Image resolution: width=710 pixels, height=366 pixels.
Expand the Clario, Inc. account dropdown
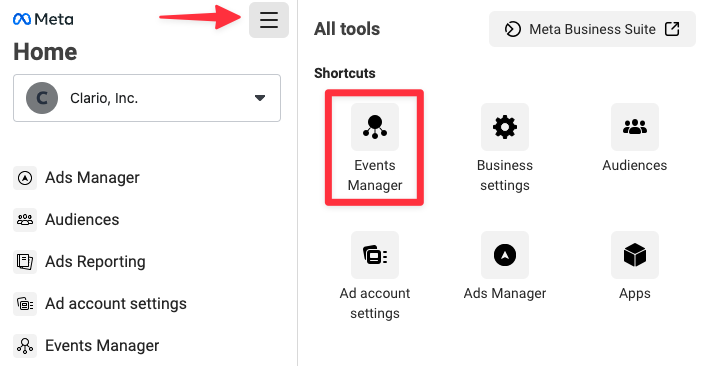coord(147,98)
